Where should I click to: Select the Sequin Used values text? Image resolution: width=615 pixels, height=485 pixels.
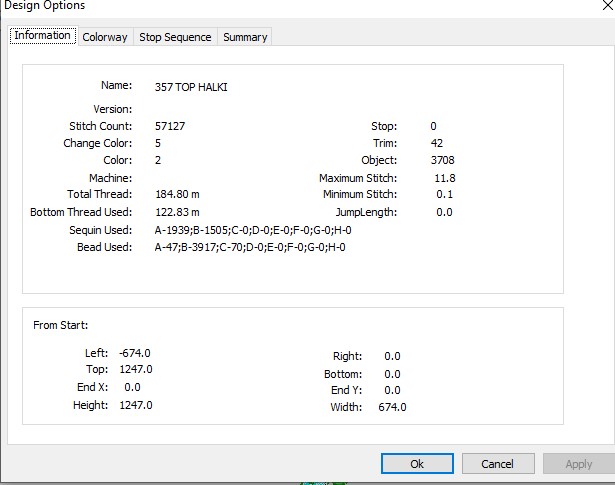coord(253,230)
